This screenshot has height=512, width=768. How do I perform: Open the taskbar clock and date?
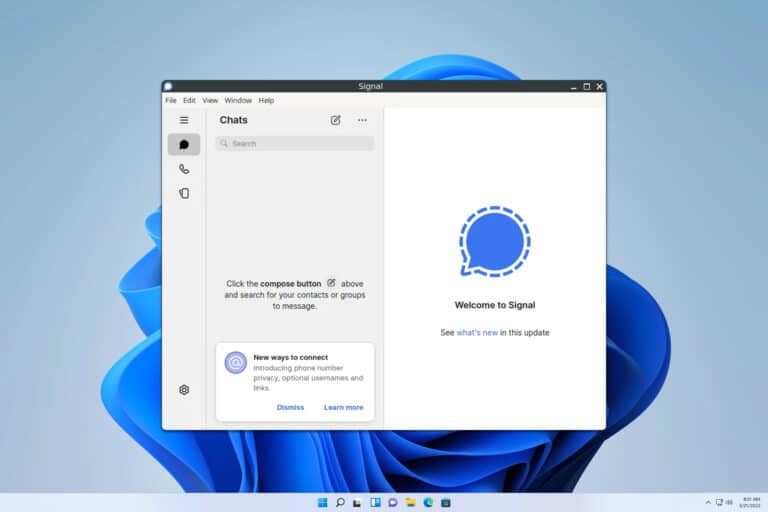click(x=750, y=502)
